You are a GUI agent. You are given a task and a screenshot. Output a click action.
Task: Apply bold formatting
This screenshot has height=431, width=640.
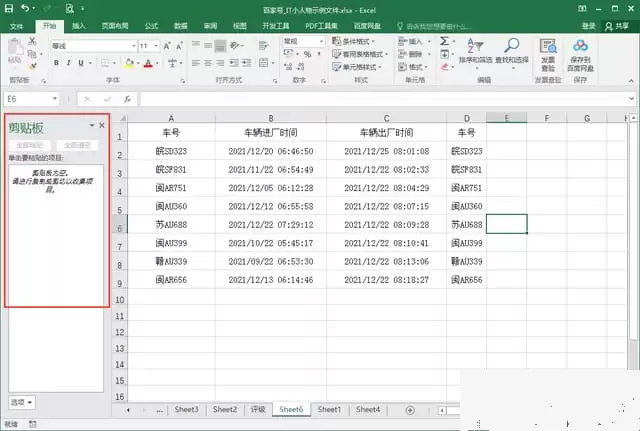[56, 63]
